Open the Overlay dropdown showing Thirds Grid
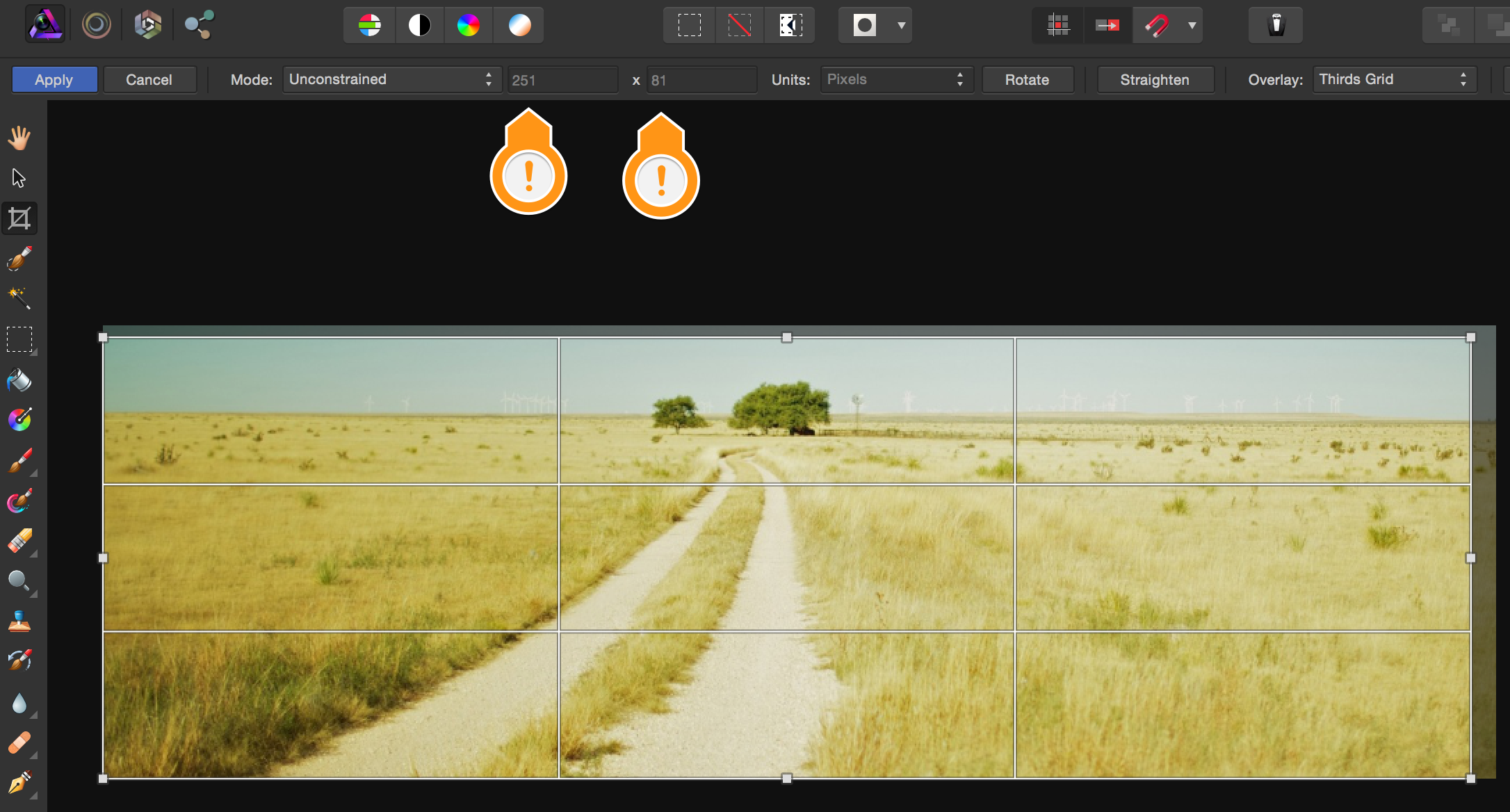1510x812 pixels. pos(1395,80)
